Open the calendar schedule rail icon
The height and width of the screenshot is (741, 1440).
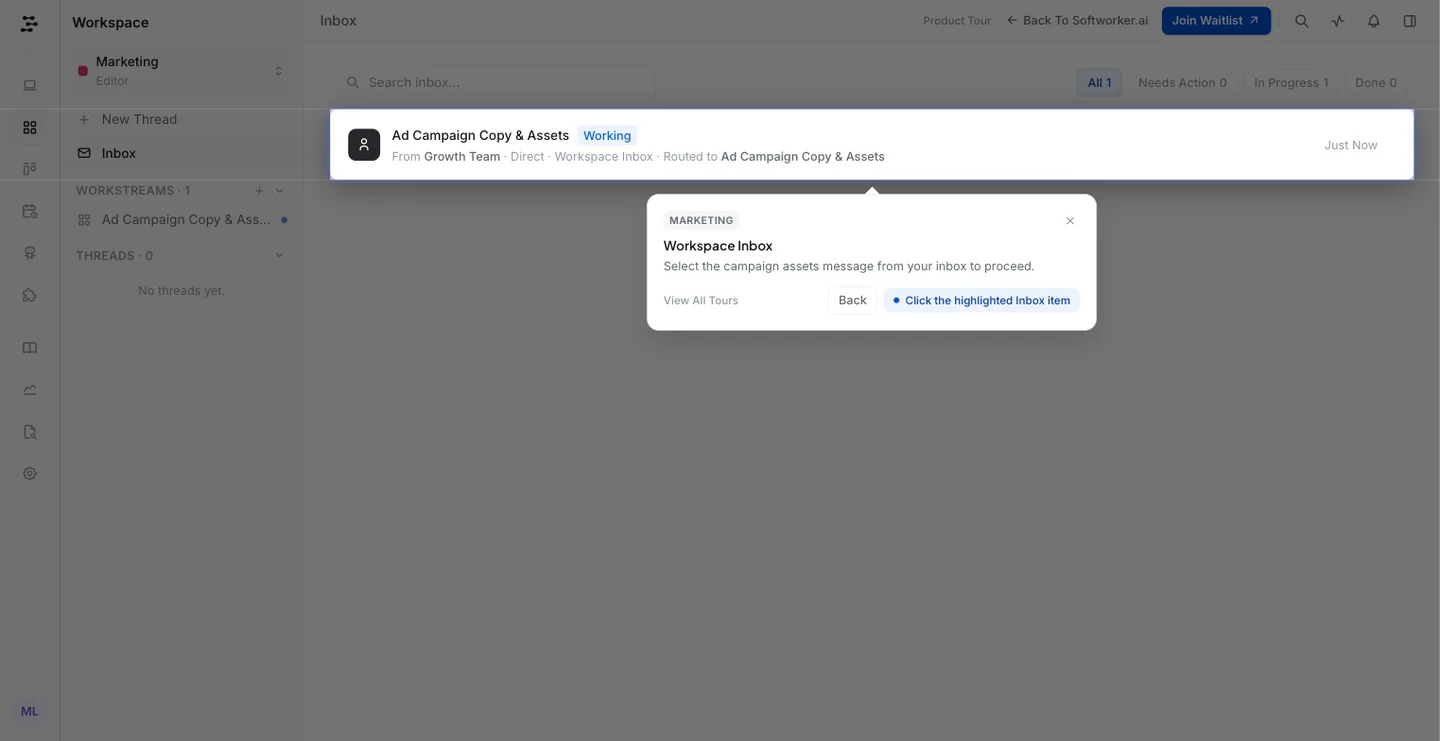click(30, 211)
